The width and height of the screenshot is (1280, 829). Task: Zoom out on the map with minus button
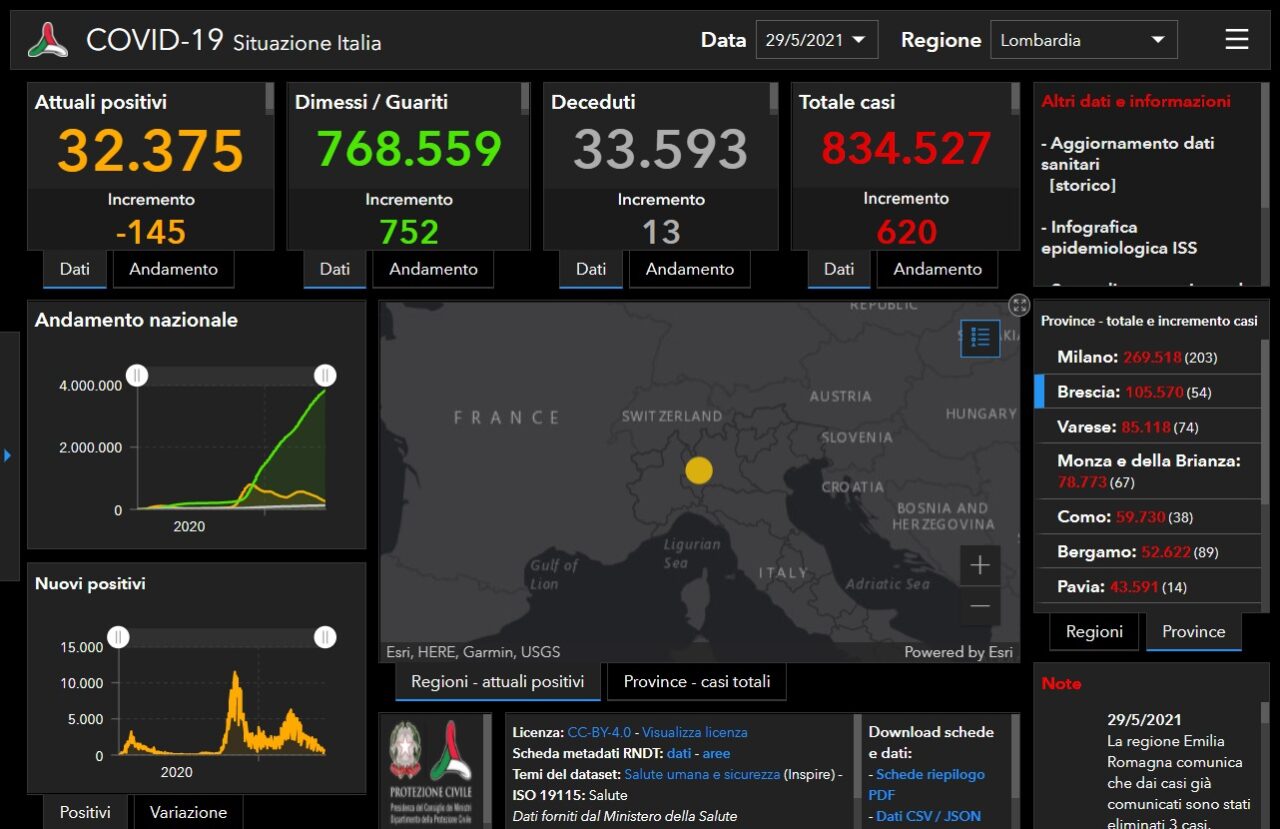[979, 606]
